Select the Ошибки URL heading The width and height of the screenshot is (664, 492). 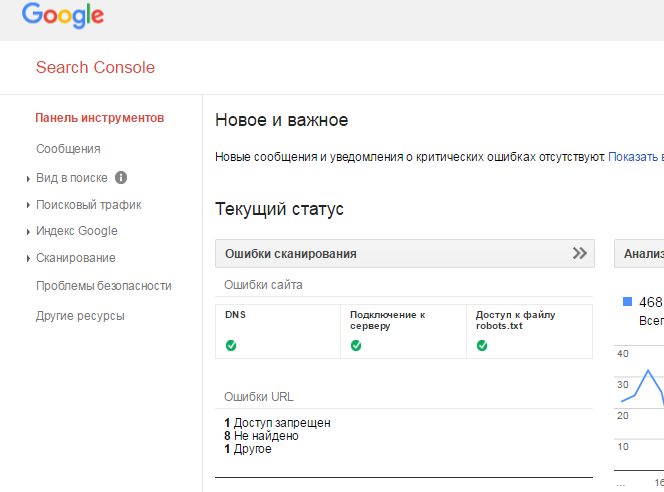[x=258, y=397]
